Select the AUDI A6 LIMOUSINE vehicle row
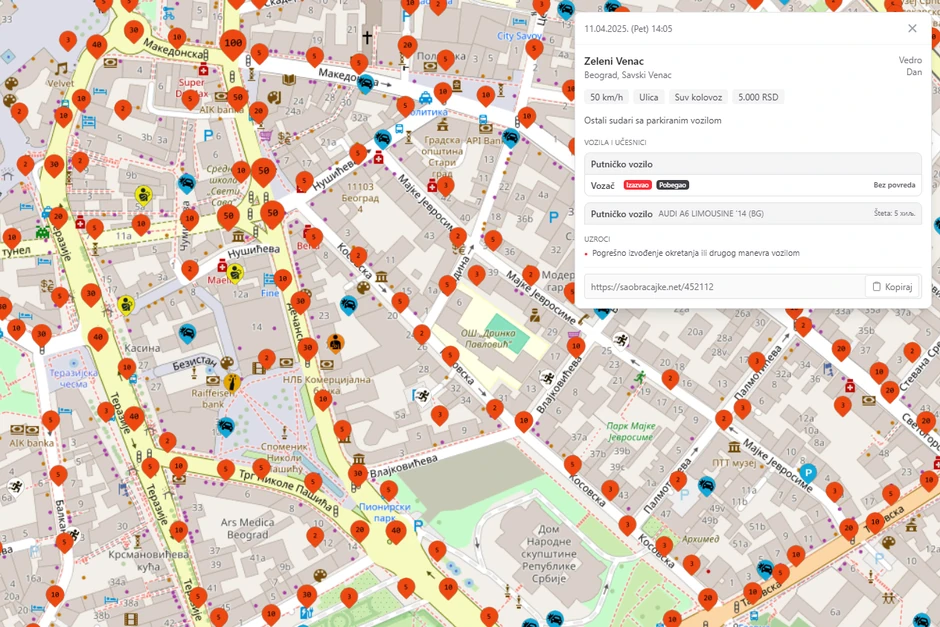The height and width of the screenshot is (627, 940). 752,213
